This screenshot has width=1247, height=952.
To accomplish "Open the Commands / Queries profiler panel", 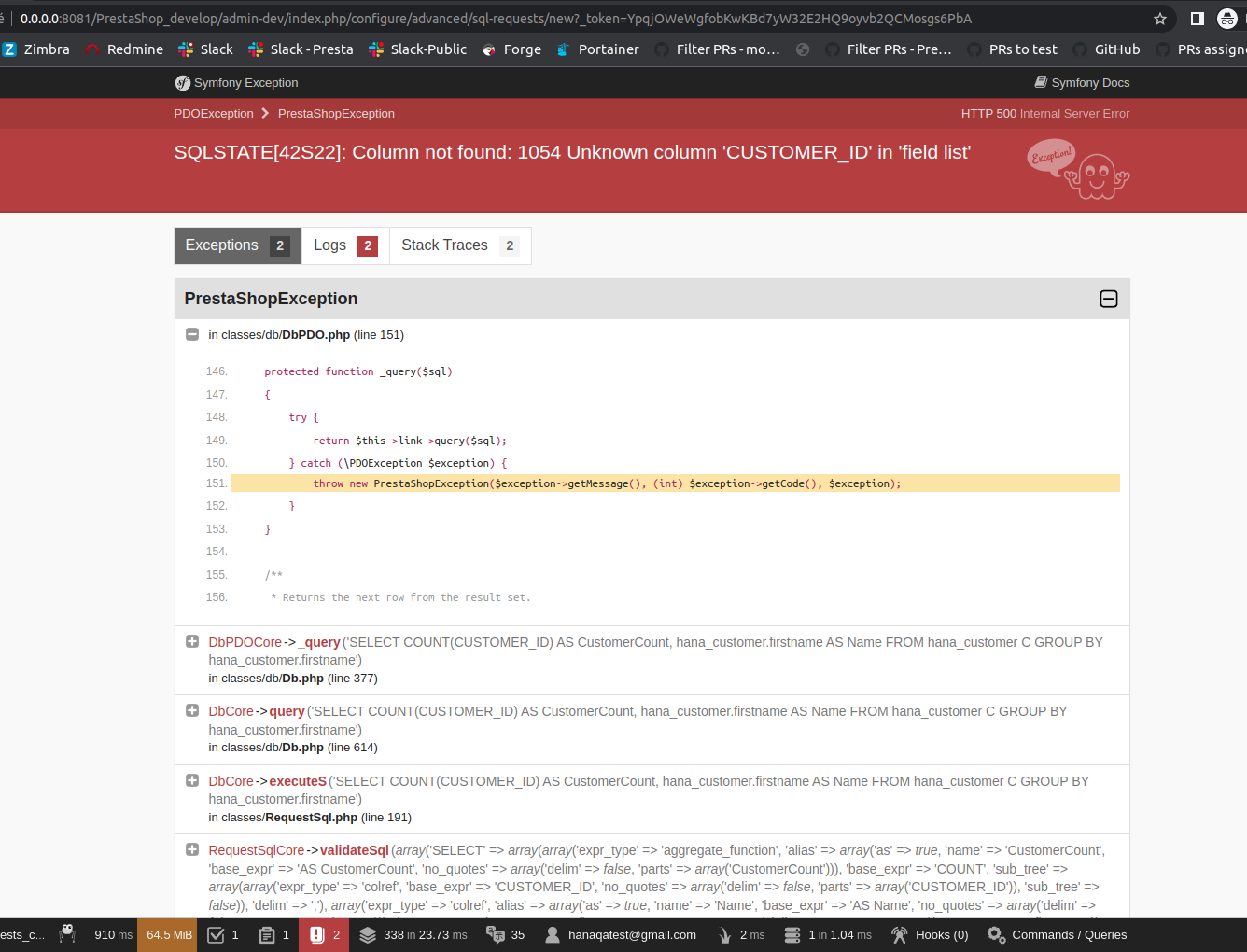I will (1058, 934).
